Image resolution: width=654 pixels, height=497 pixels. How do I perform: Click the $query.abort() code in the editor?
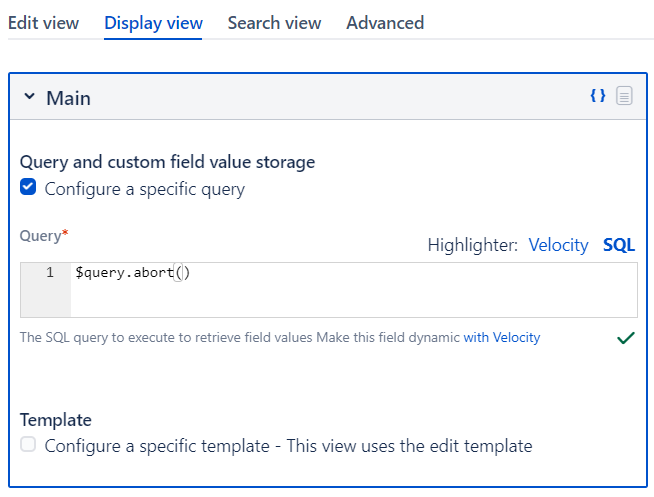[132, 273]
